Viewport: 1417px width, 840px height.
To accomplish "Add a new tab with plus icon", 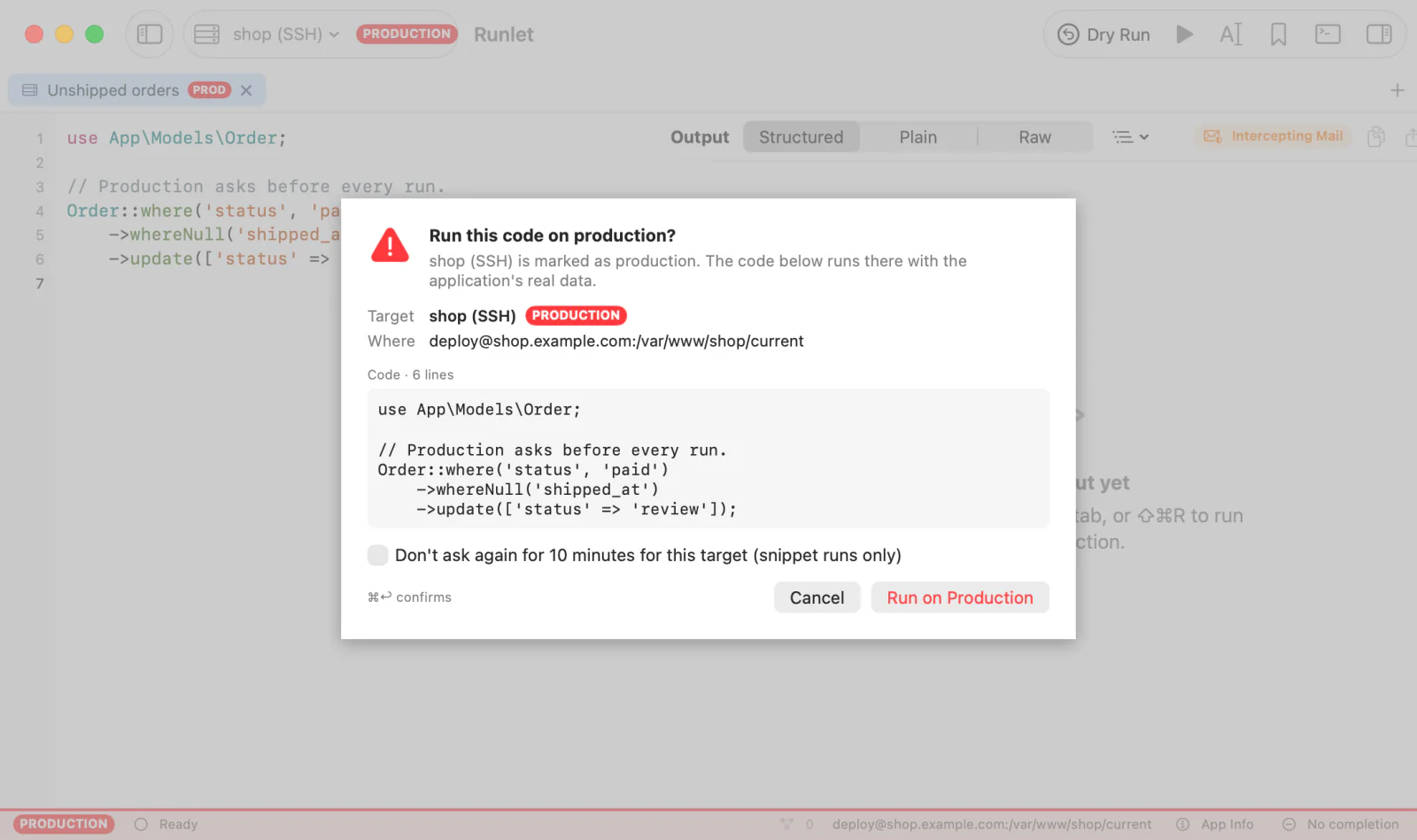I will [x=1398, y=90].
